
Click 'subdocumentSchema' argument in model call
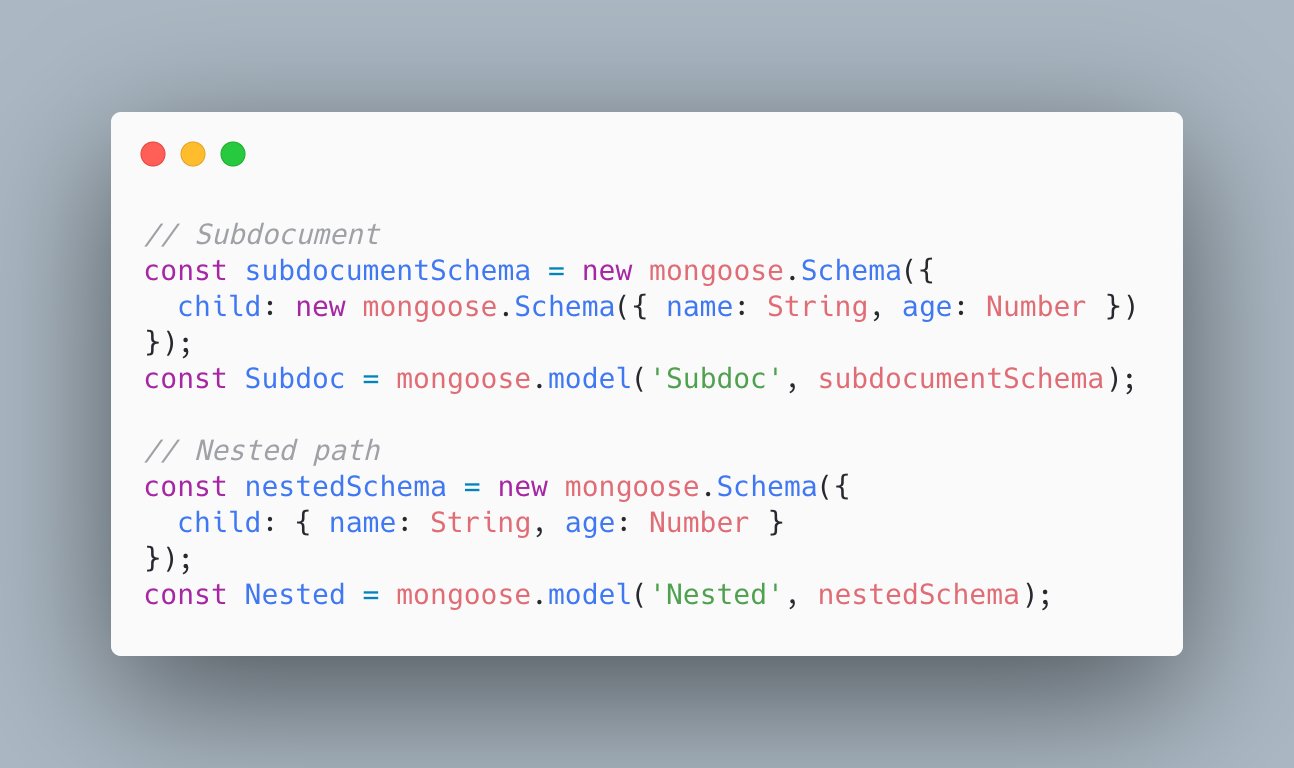(x=961, y=379)
